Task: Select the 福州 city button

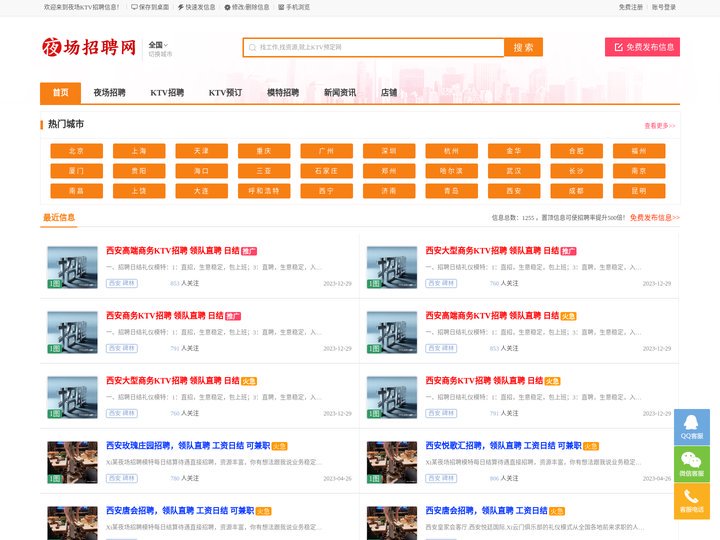Action: click(x=639, y=151)
